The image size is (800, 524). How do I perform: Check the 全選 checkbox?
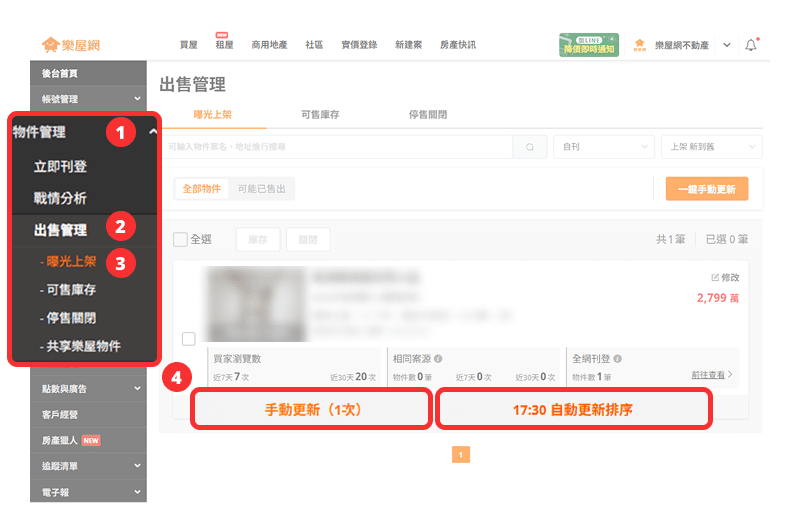[180, 239]
